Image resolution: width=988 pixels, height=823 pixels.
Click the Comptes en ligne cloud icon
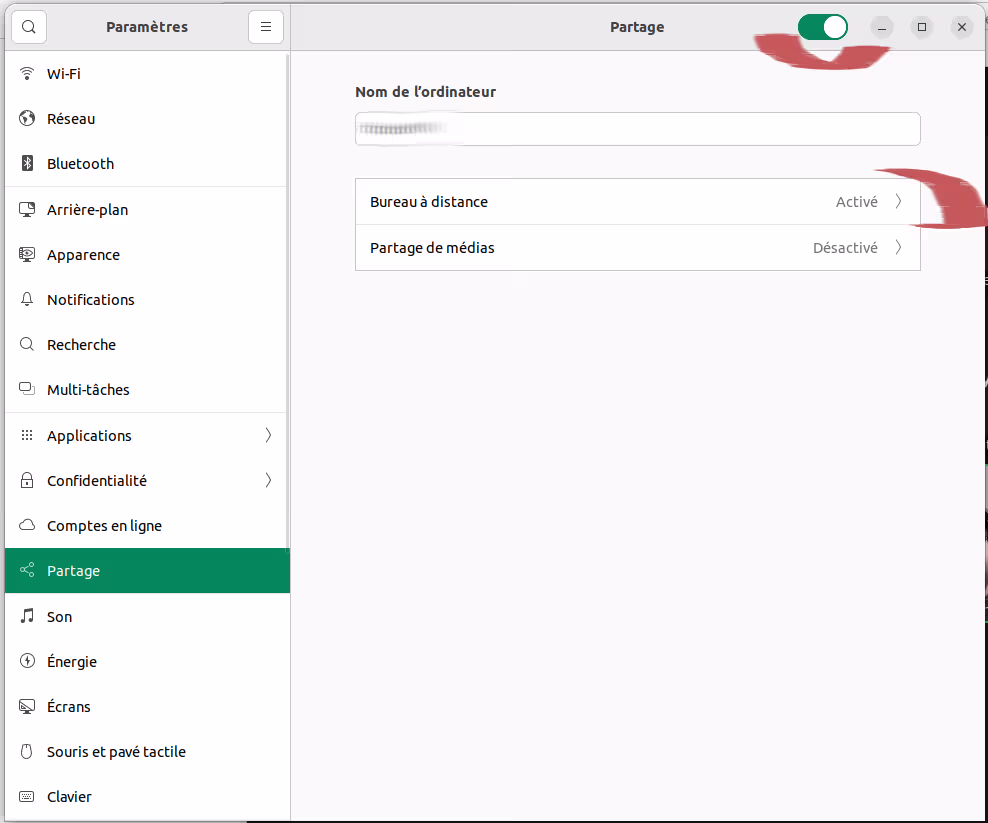(x=27, y=526)
